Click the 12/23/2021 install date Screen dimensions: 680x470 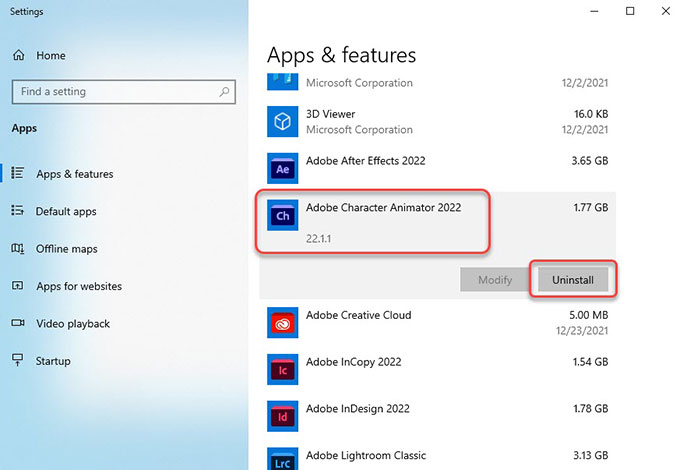pos(582,331)
